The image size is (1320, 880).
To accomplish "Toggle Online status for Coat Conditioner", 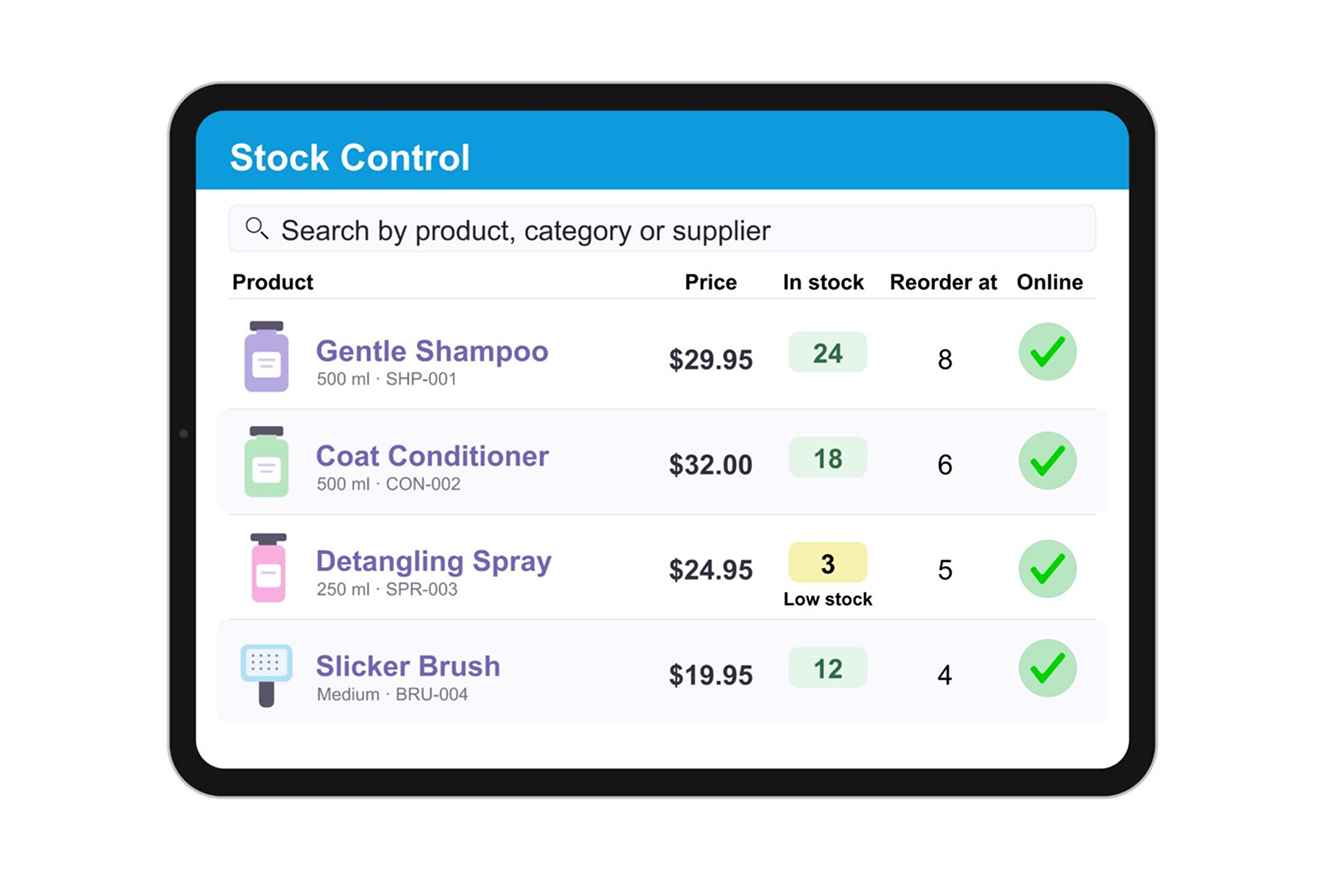I will (x=1047, y=460).
